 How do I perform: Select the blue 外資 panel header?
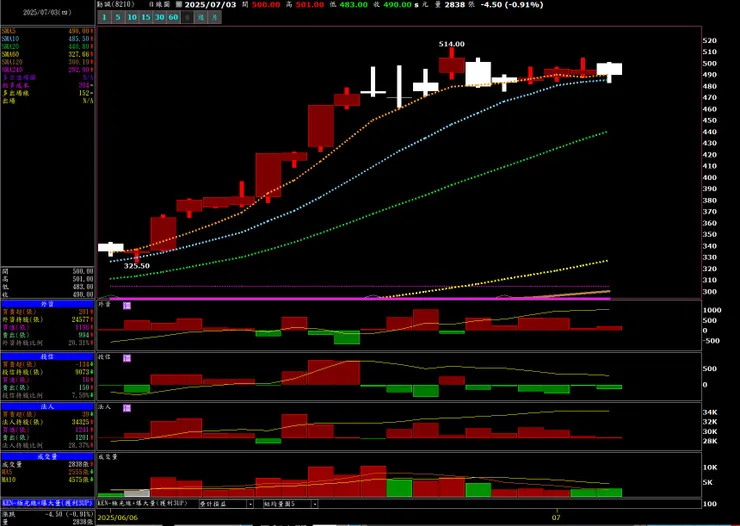[x=48, y=304]
